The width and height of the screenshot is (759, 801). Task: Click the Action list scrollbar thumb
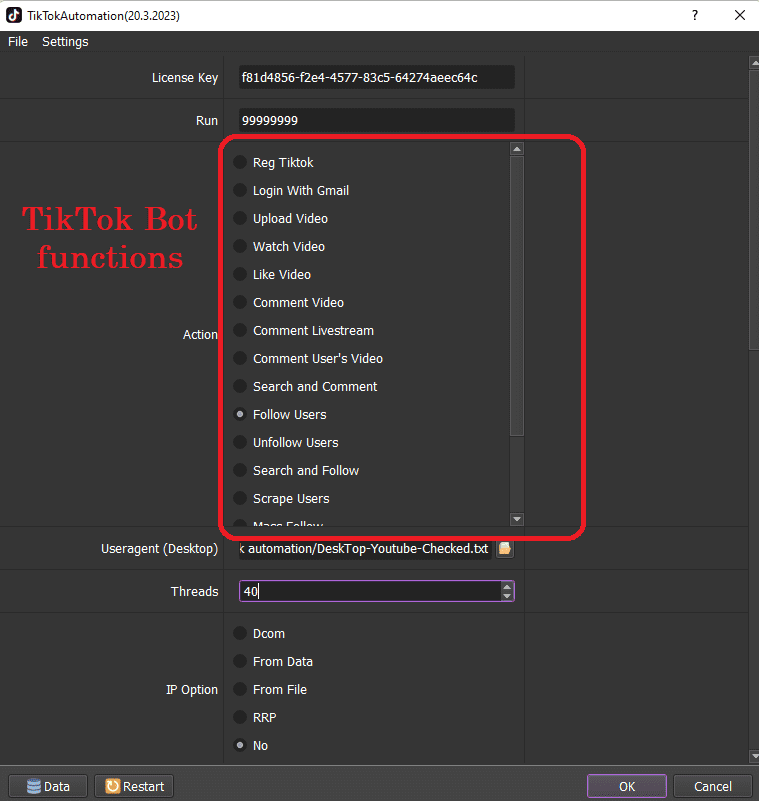click(x=517, y=296)
